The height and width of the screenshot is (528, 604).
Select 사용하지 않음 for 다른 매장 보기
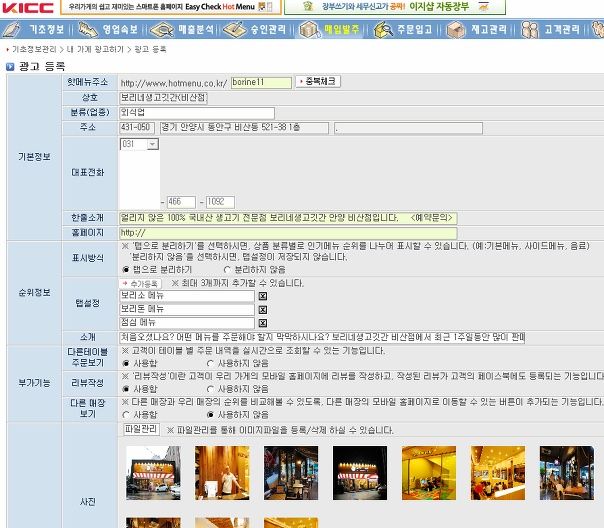tap(210, 415)
